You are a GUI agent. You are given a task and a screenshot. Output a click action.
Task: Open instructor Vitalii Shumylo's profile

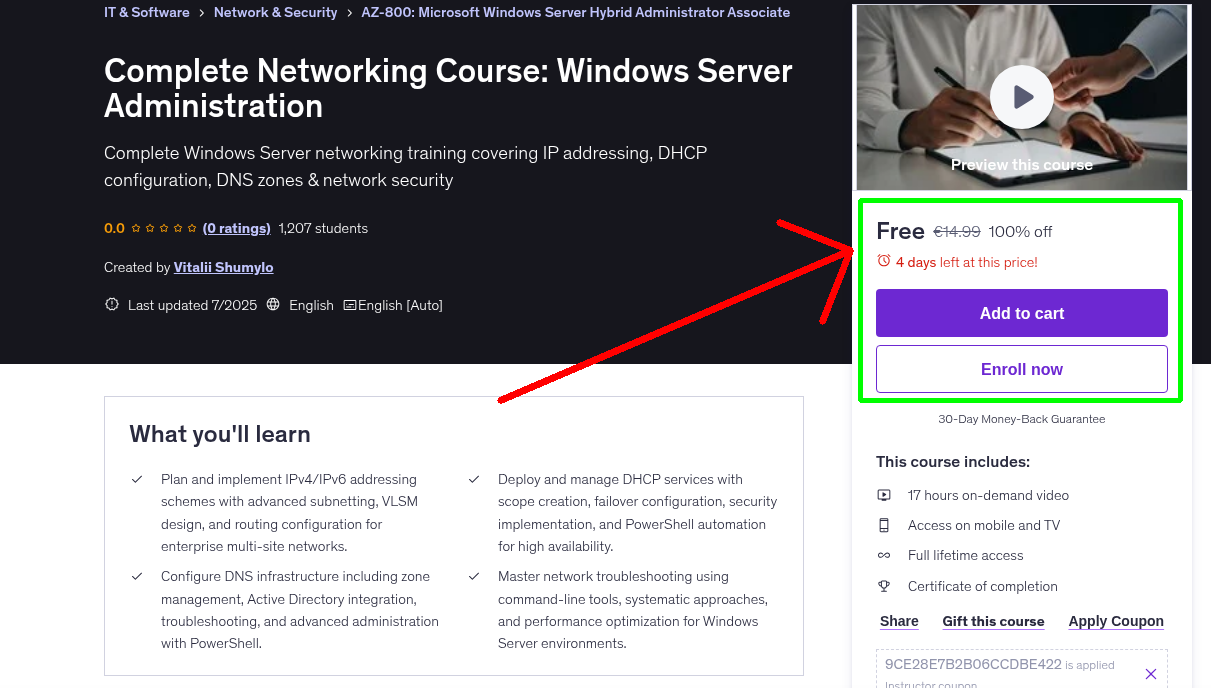click(x=223, y=267)
